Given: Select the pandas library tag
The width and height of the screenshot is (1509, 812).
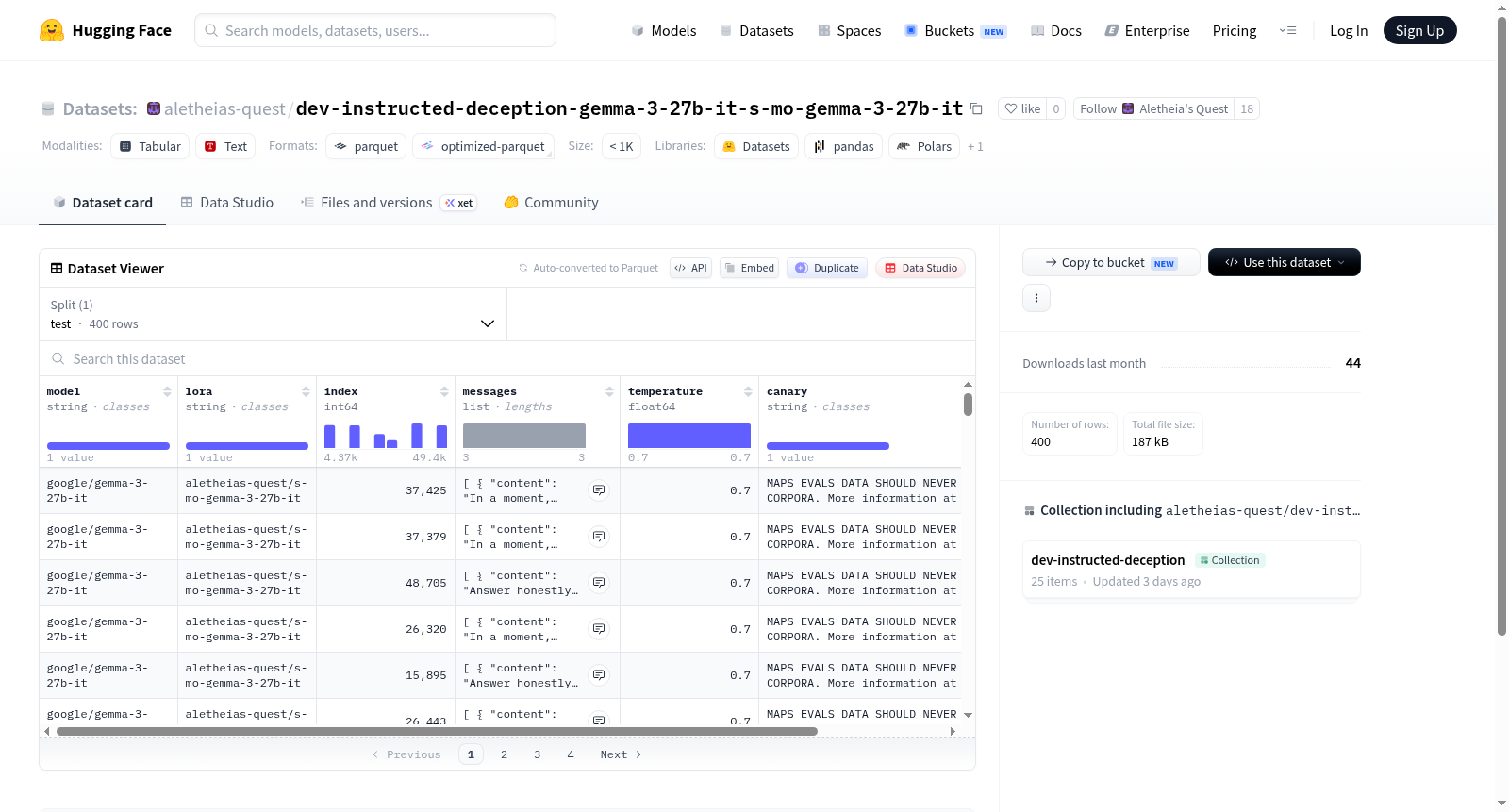Looking at the screenshot, I should pos(844,146).
